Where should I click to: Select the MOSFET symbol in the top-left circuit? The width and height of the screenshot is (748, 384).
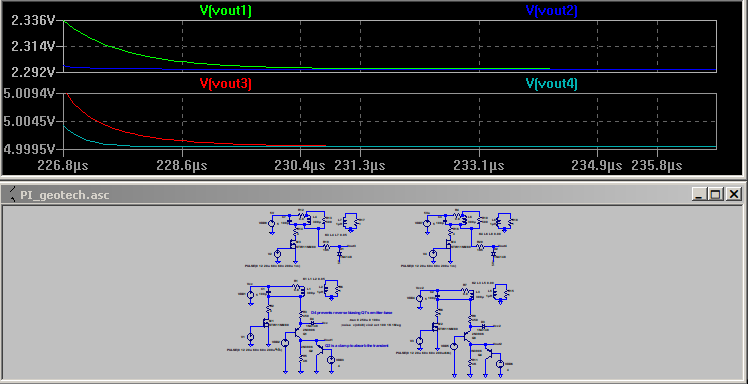pos(293,244)
